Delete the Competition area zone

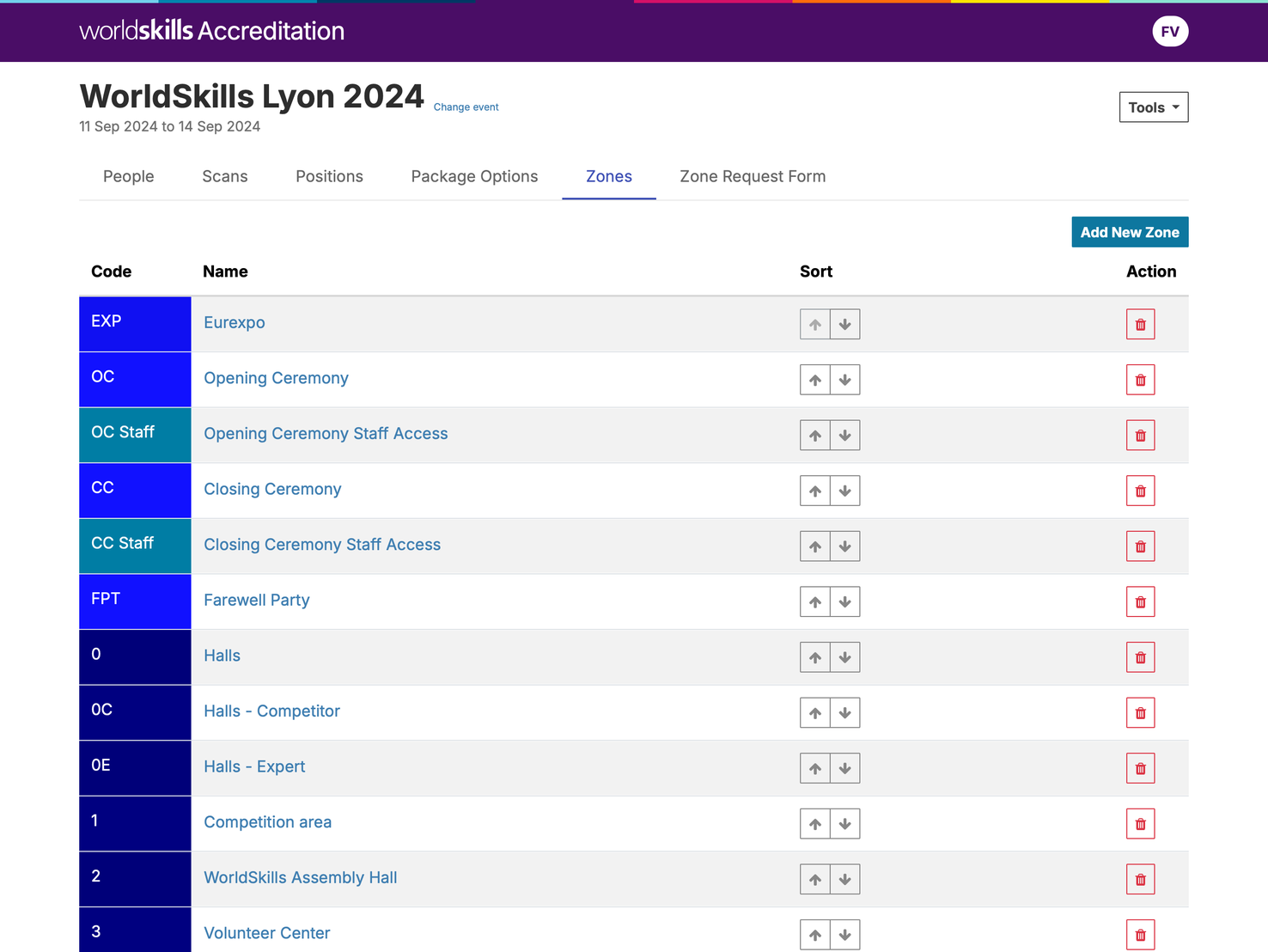(x=1141, y=824)
